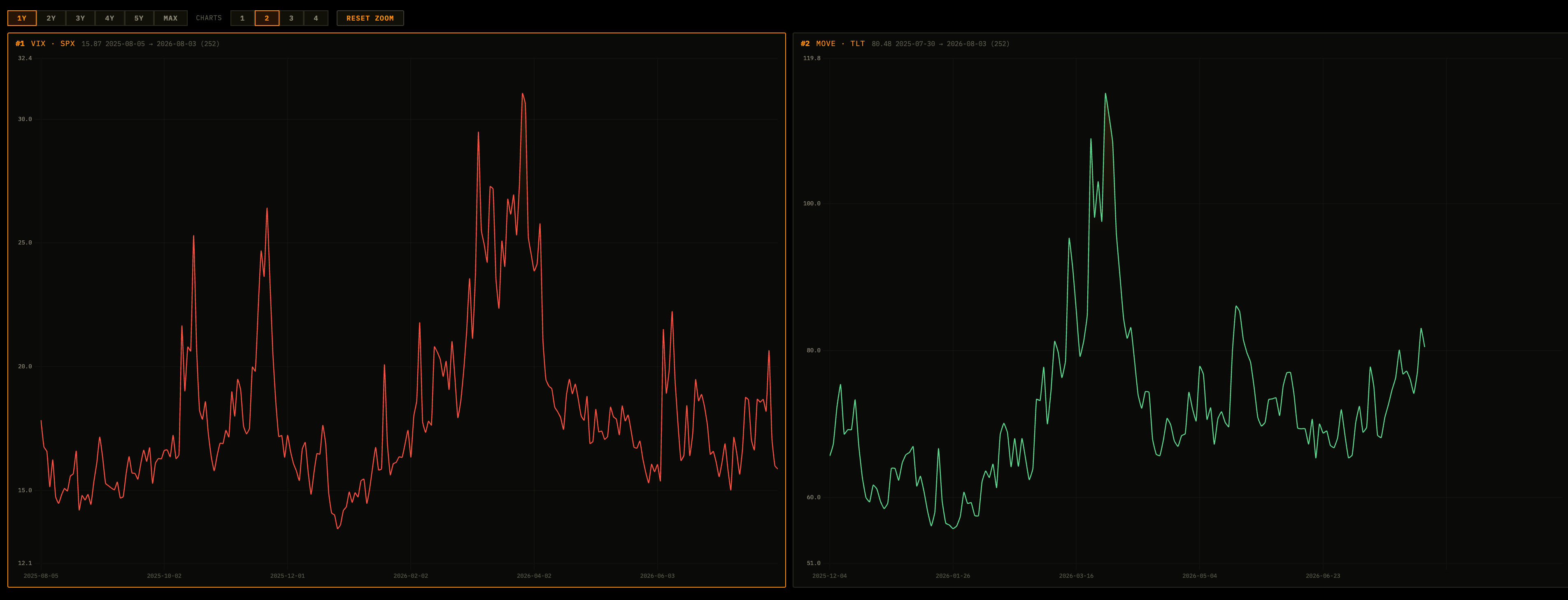Click the 2026-05-04 x-axis date
This screenshot has width=1568, height=600.
(1199, 576)
